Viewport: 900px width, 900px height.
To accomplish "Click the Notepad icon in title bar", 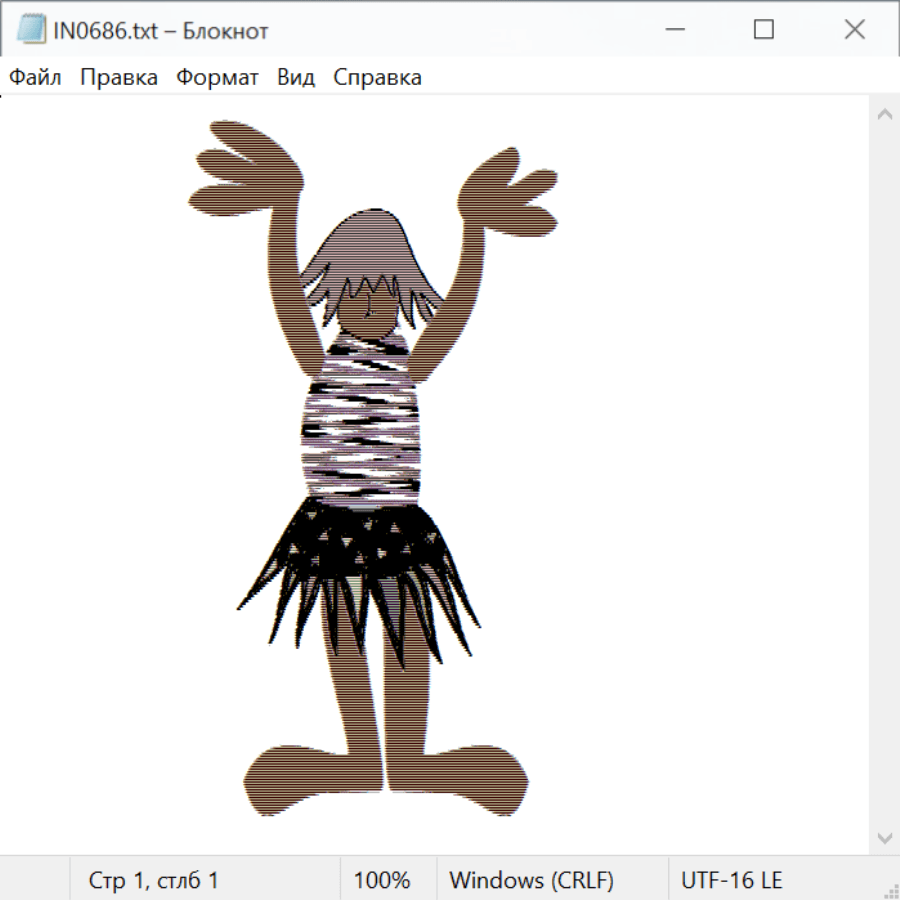I will tap(31, 30).
